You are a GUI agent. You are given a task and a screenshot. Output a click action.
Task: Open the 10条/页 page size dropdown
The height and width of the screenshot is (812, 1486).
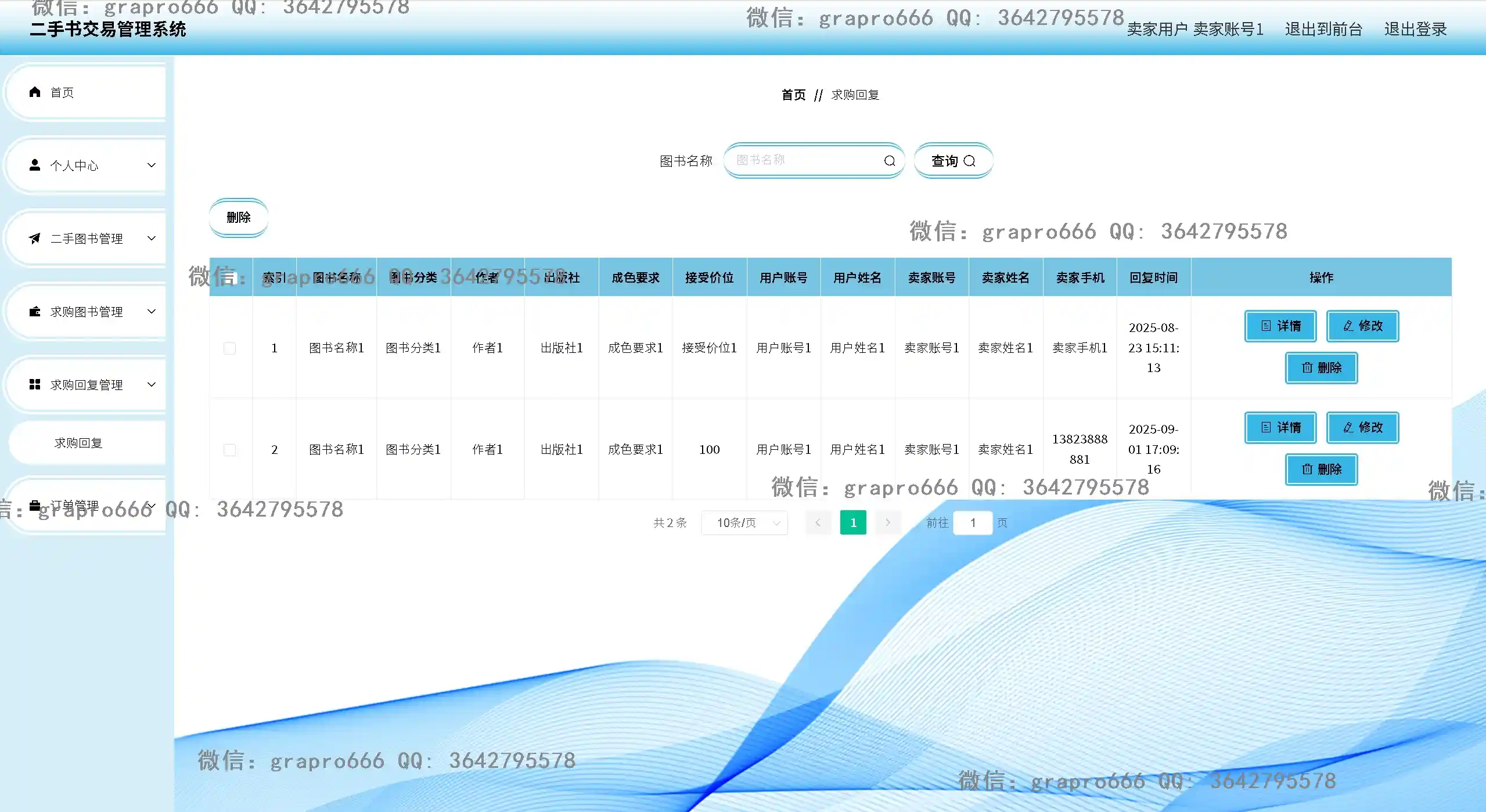pos(744,523)
